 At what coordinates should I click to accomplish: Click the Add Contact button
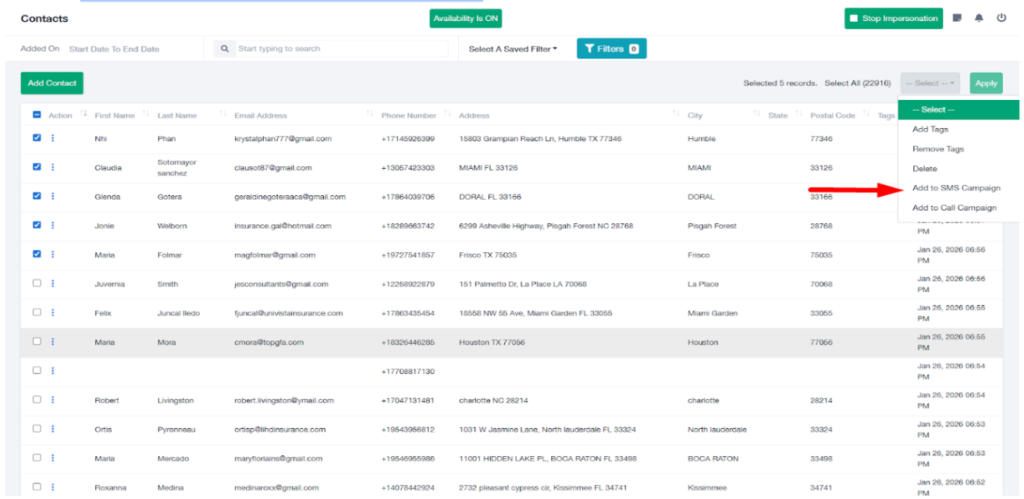click(51, 83)
